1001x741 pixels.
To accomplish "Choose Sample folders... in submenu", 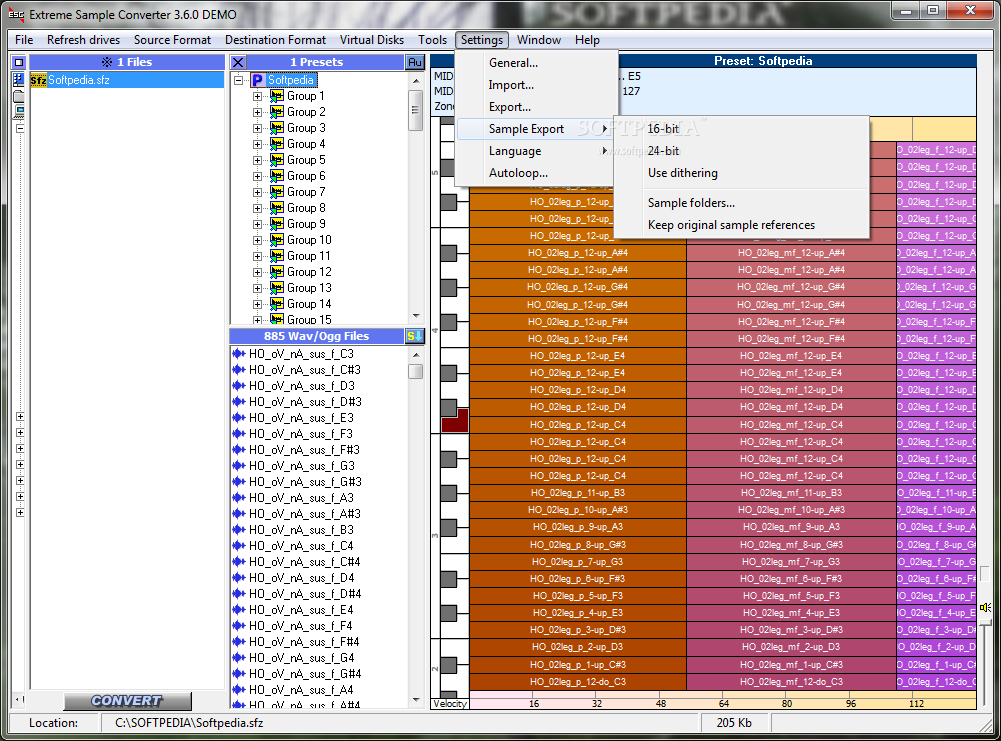I will tap(741, 203).
